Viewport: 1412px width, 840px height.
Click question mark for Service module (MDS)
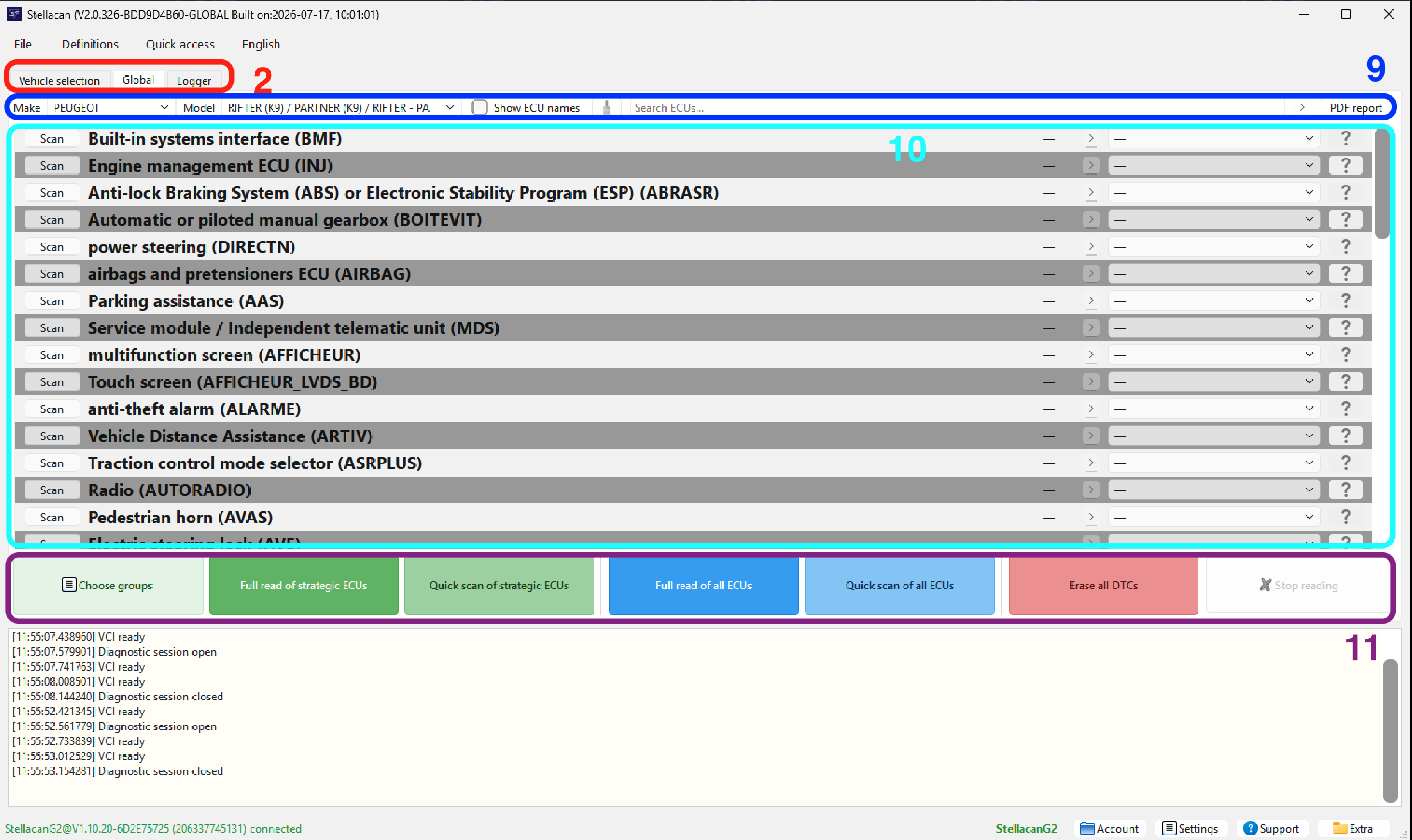(1345, 327)
